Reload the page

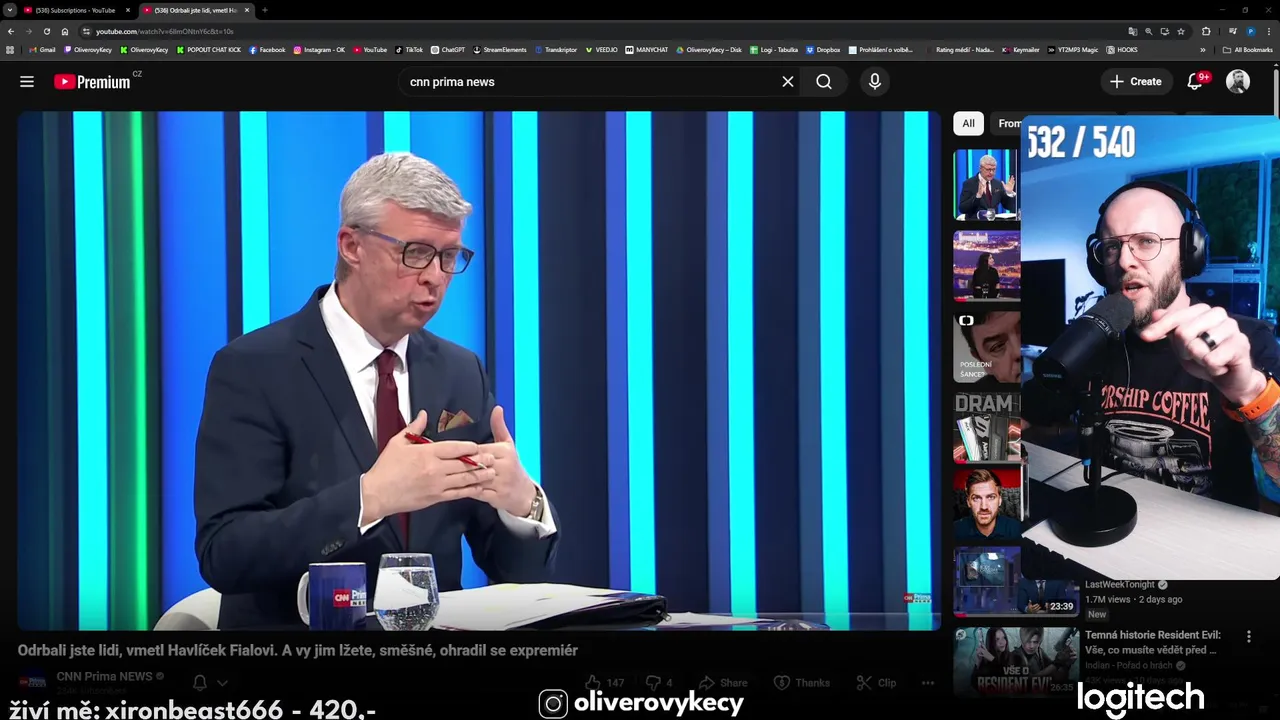(x=46, y=31)
